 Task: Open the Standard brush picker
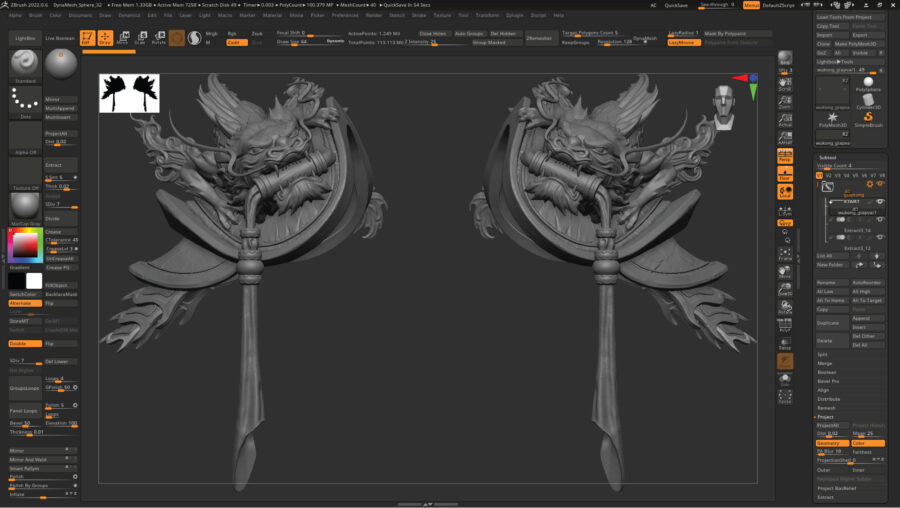25,66
